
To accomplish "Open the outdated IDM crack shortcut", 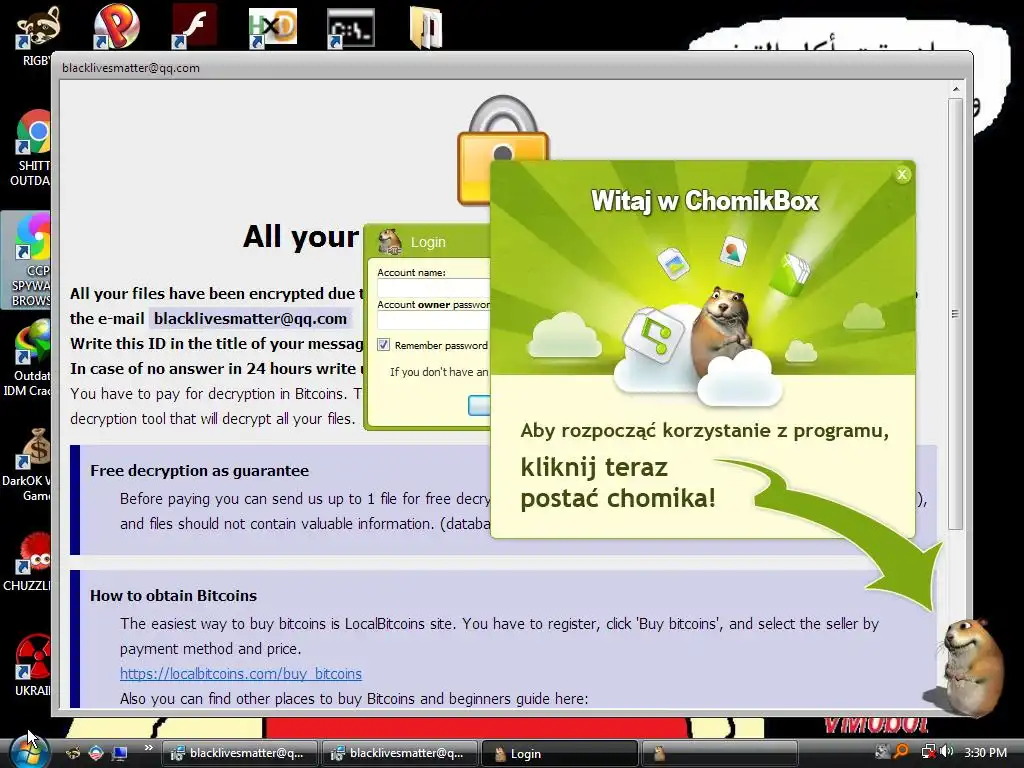I will click(29, 358).
